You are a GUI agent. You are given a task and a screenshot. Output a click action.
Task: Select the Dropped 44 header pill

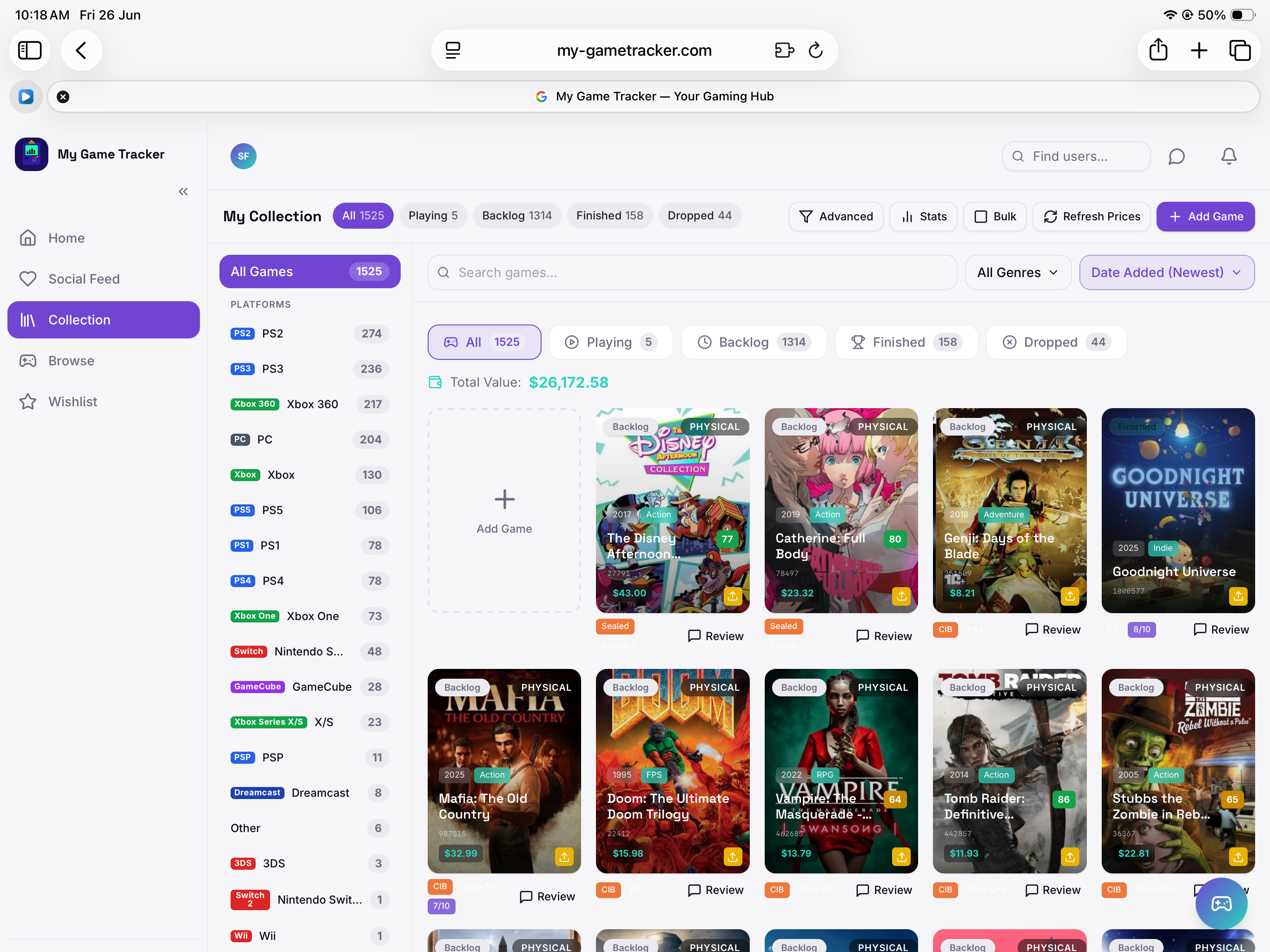[699, 215]
